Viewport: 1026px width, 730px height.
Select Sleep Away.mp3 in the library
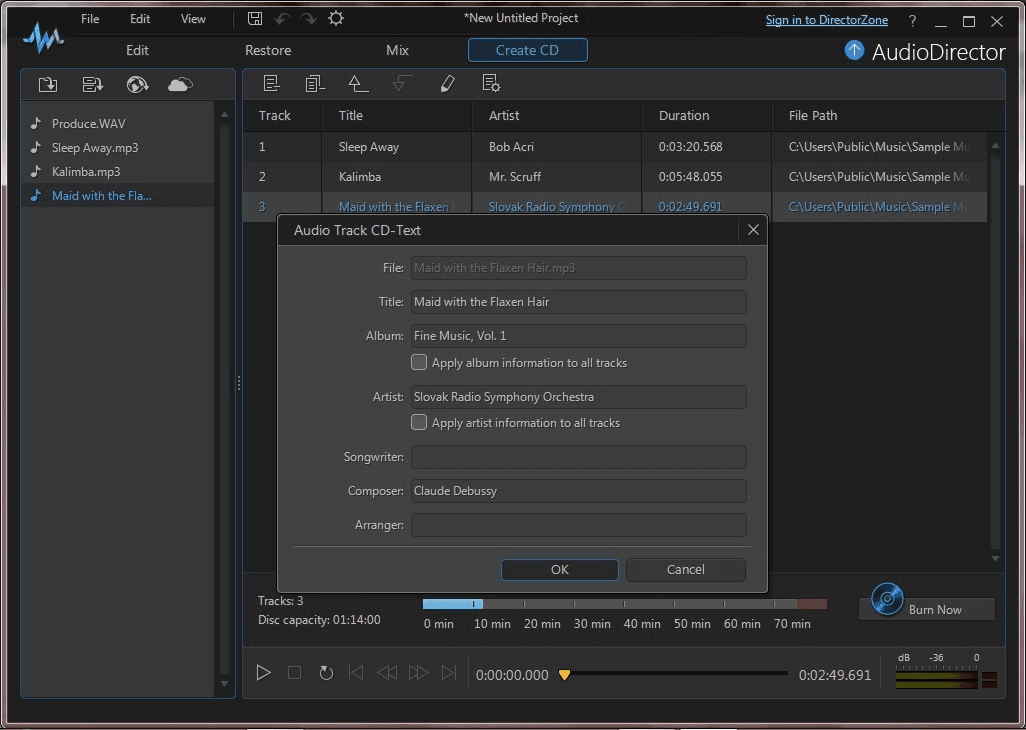tap(118, 148)
